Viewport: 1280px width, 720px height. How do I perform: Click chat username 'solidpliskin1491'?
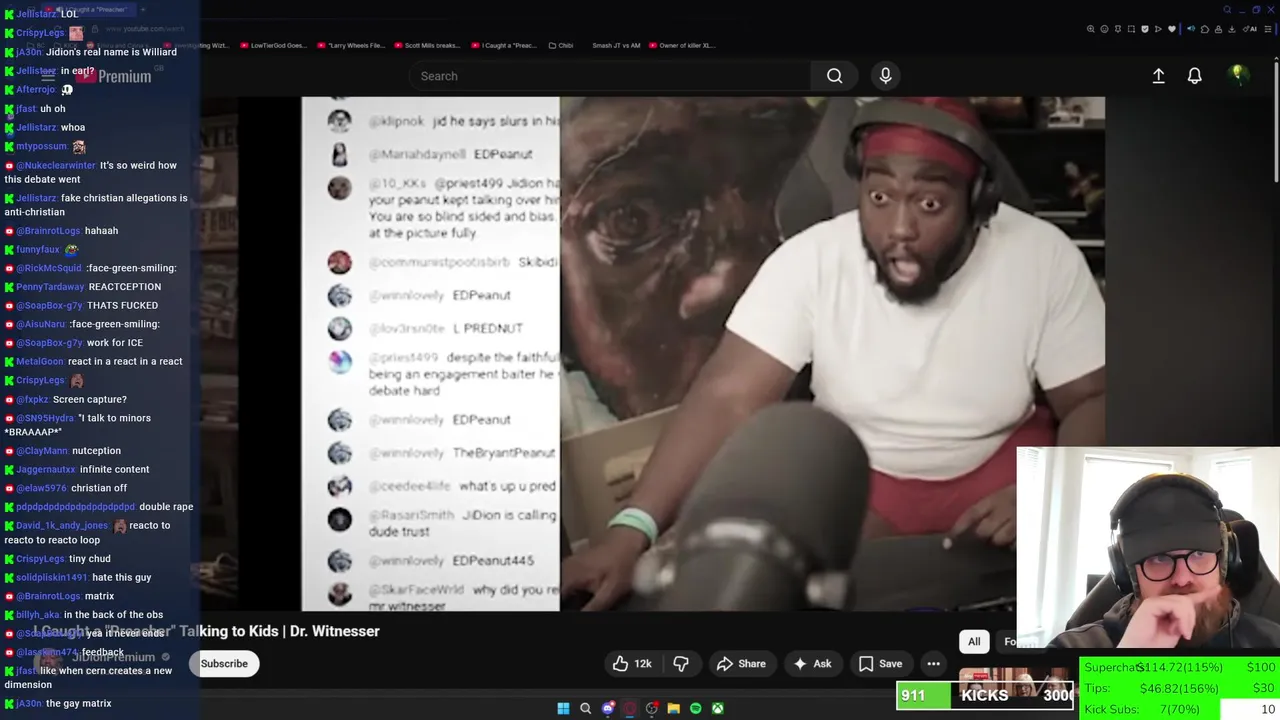tap(53, 578)
